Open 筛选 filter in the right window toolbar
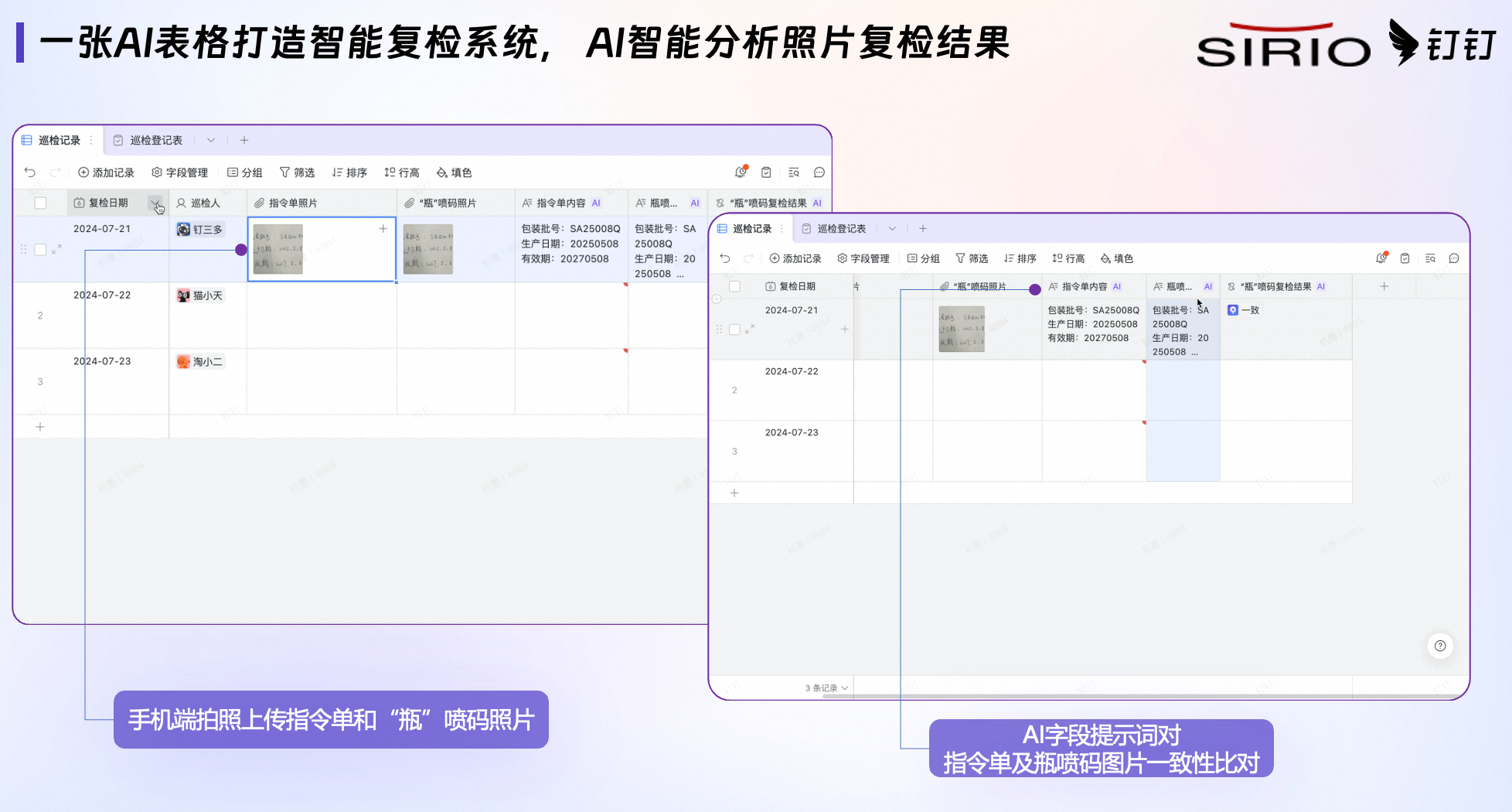 click(972, 258)
